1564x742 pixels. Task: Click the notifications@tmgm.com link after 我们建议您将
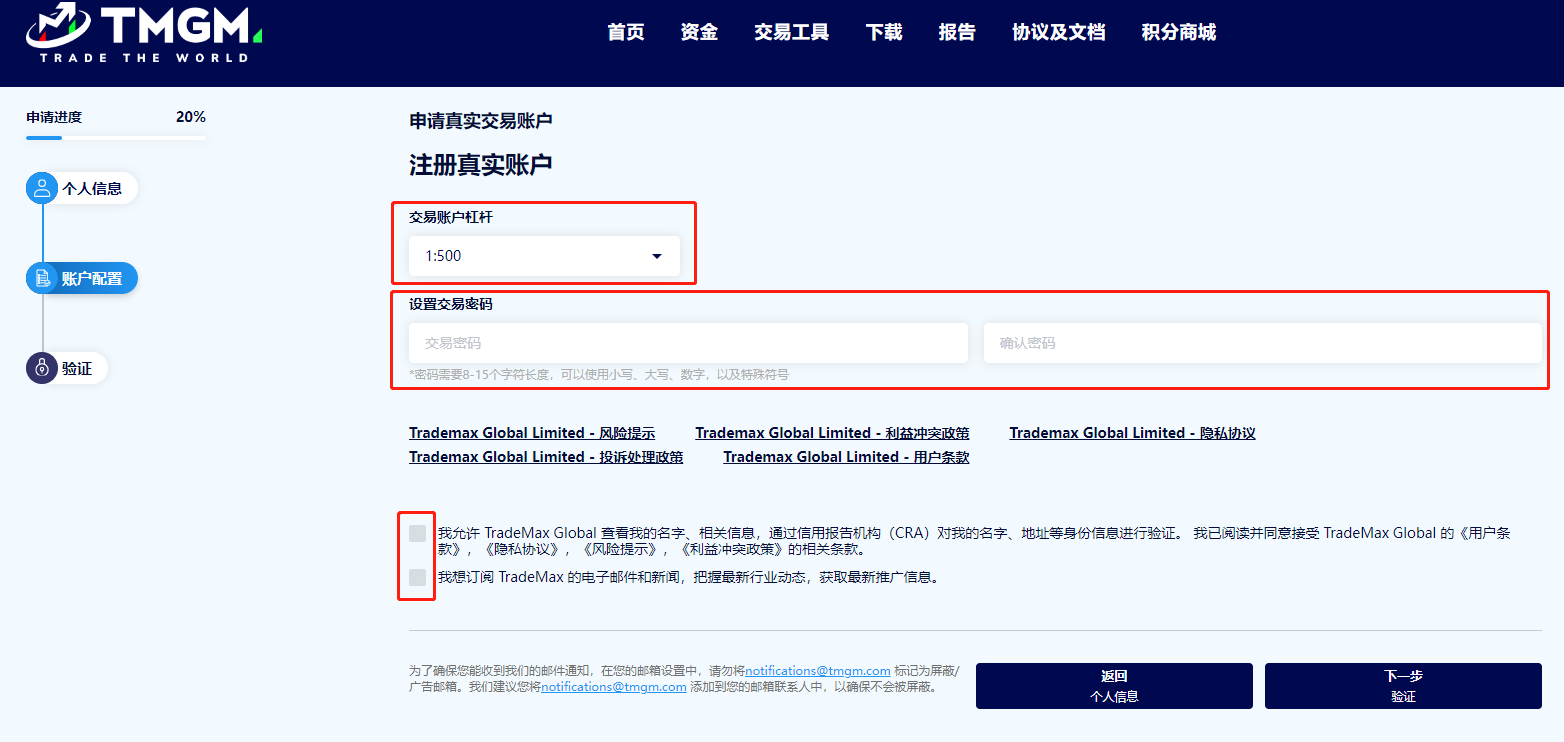pyautogui.click(x=614, y=687)
